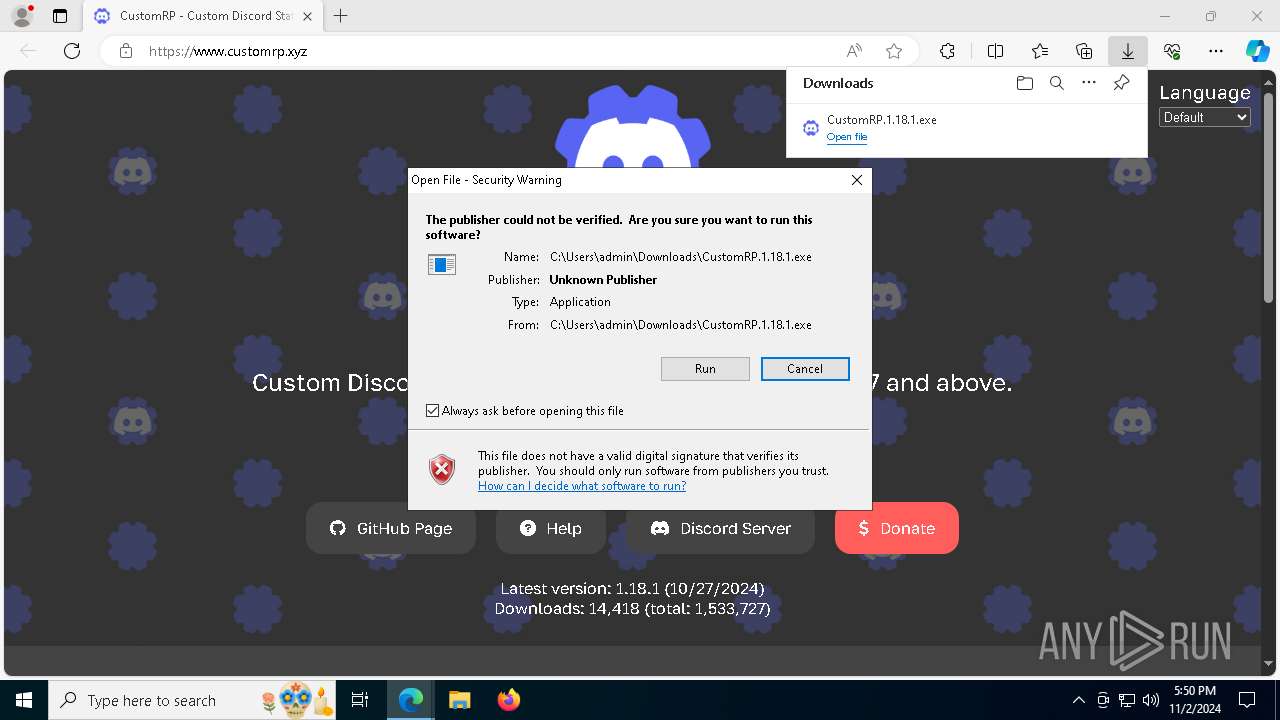Add this page to favorites with the star icon

pos(894,51)
